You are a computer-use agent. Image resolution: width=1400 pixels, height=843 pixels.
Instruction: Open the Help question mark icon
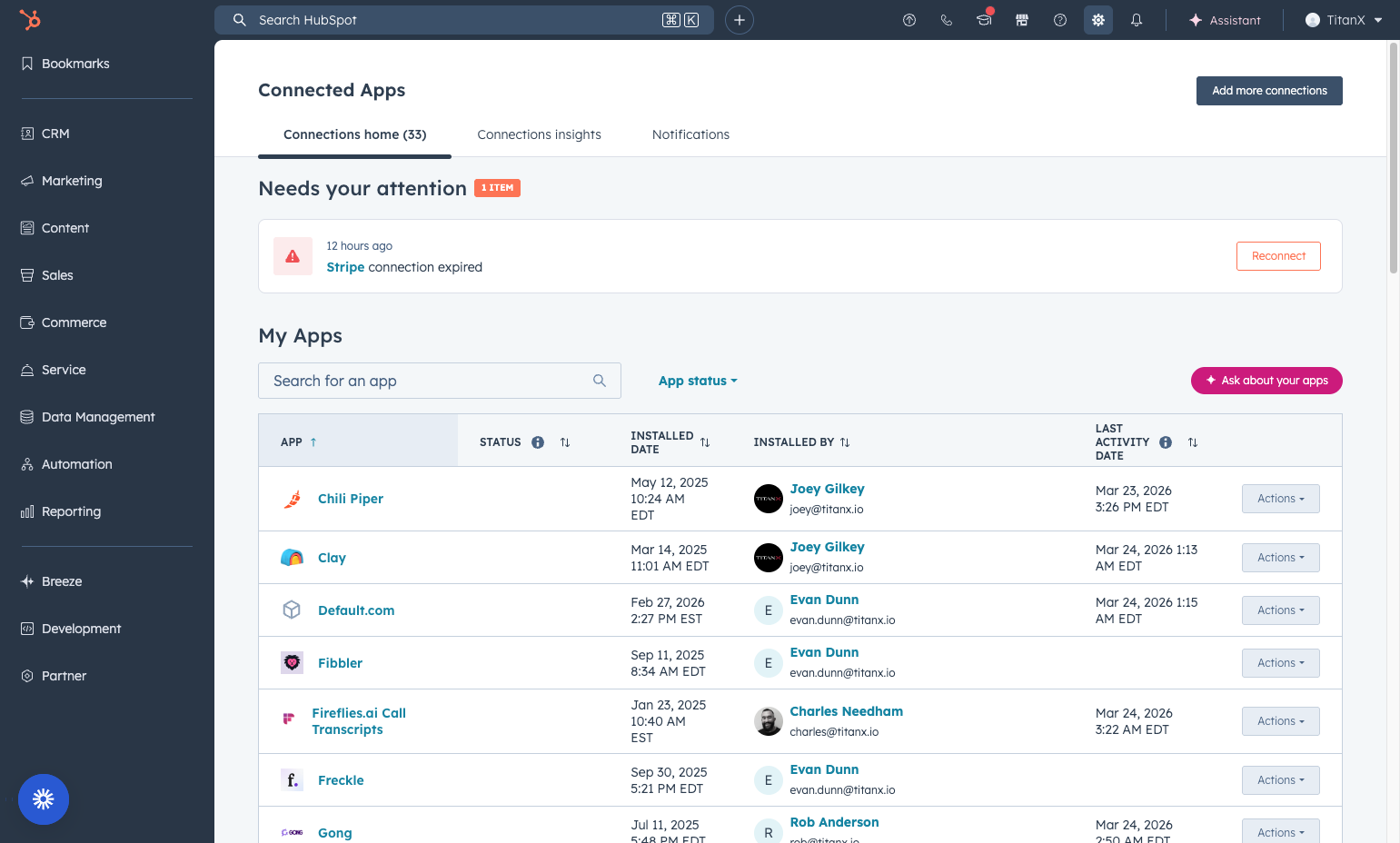1060,20
